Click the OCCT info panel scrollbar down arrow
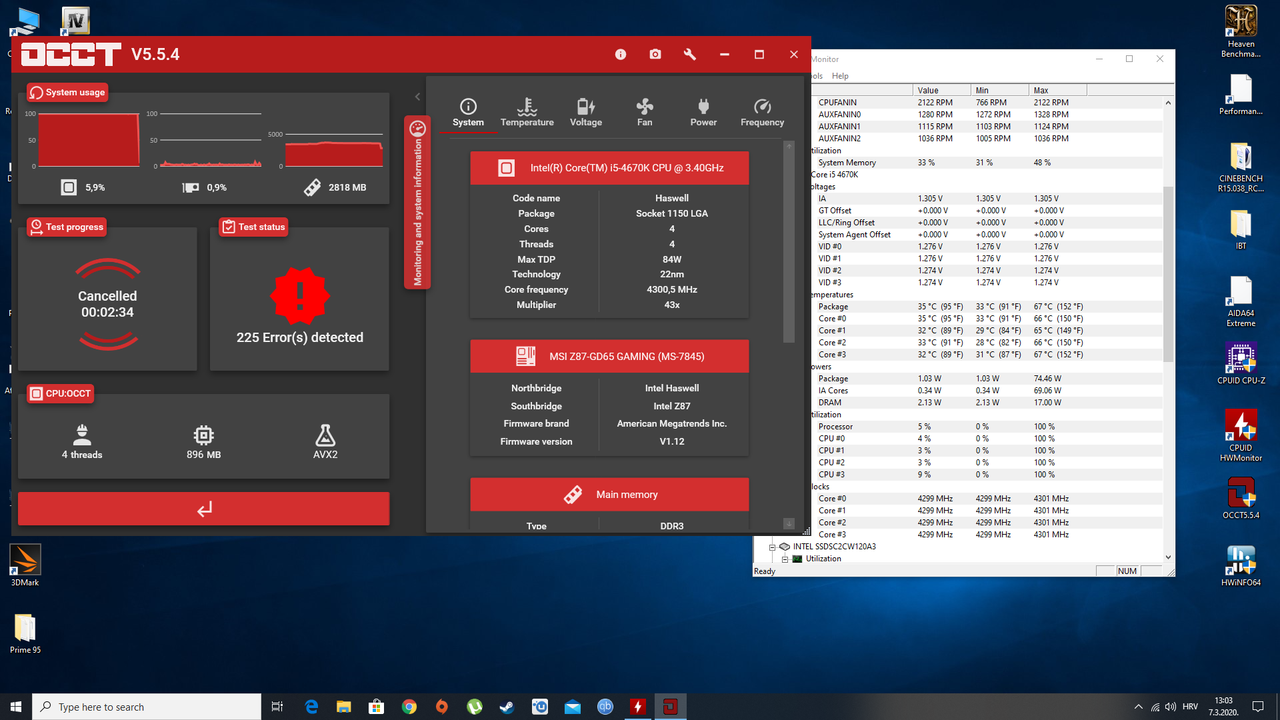 (x=789, y=524)
